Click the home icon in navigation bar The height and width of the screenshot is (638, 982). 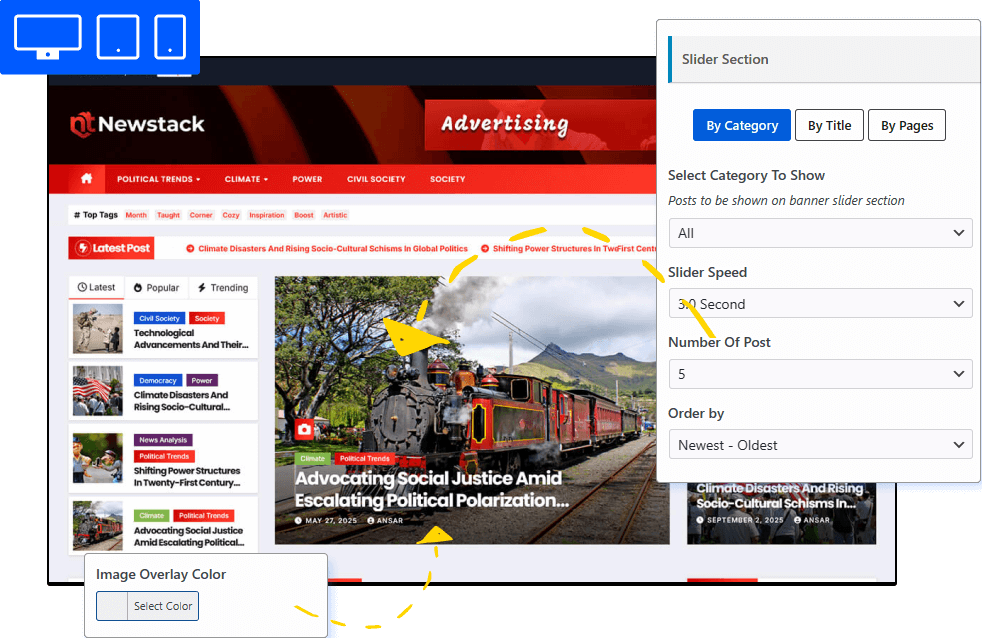[x=86, y=178]
